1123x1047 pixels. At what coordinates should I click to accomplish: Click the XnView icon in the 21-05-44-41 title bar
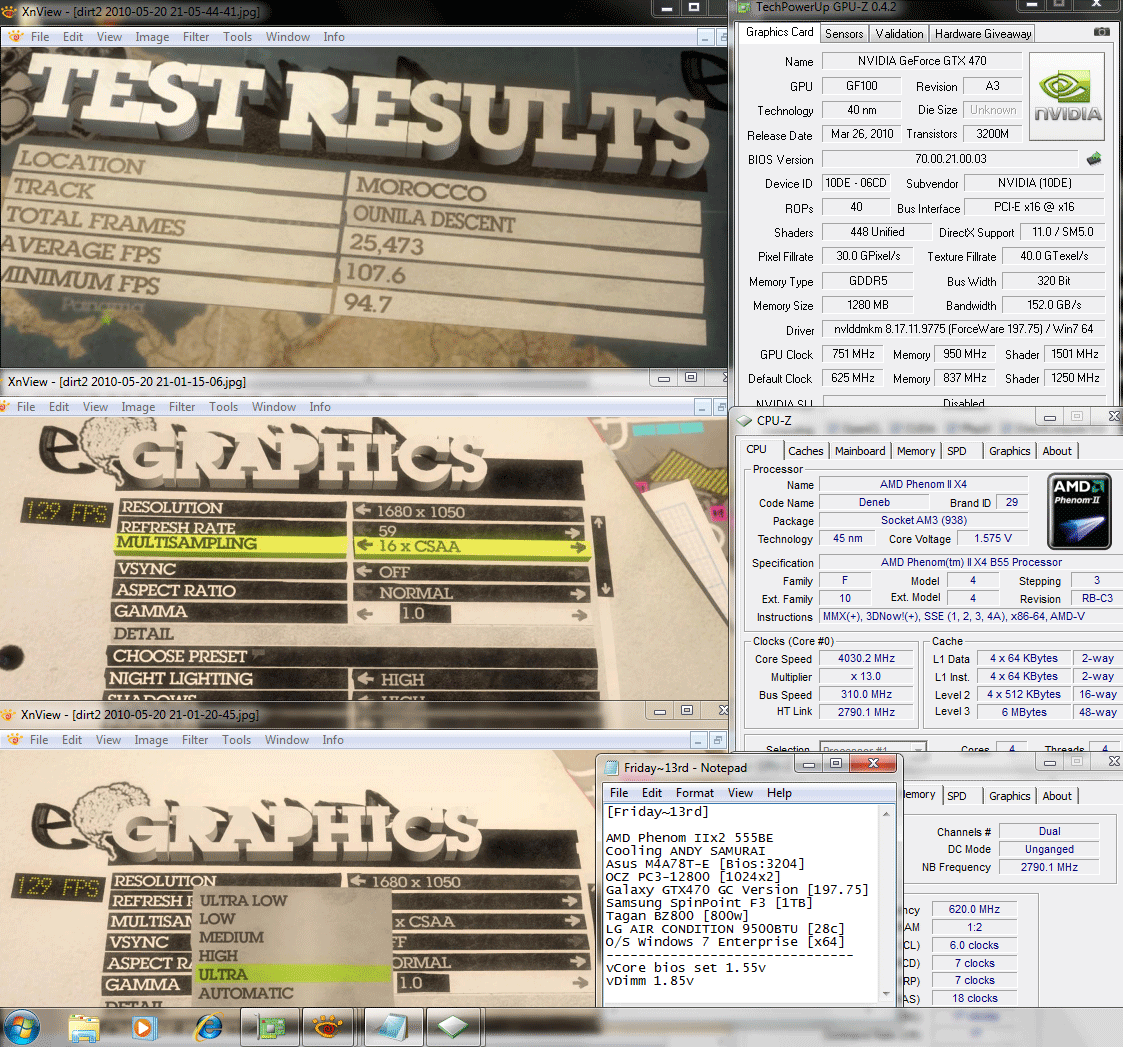(9, 11)
